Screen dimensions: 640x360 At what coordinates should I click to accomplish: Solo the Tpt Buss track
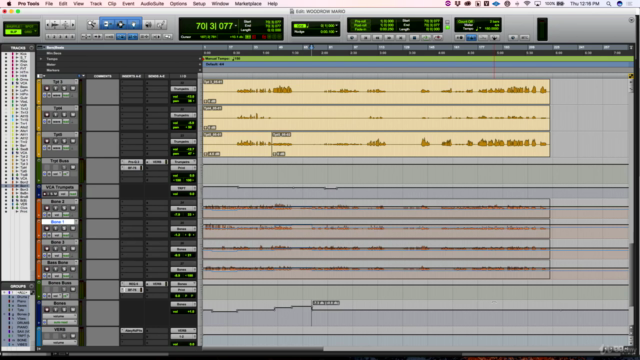[x=64, y=167]
